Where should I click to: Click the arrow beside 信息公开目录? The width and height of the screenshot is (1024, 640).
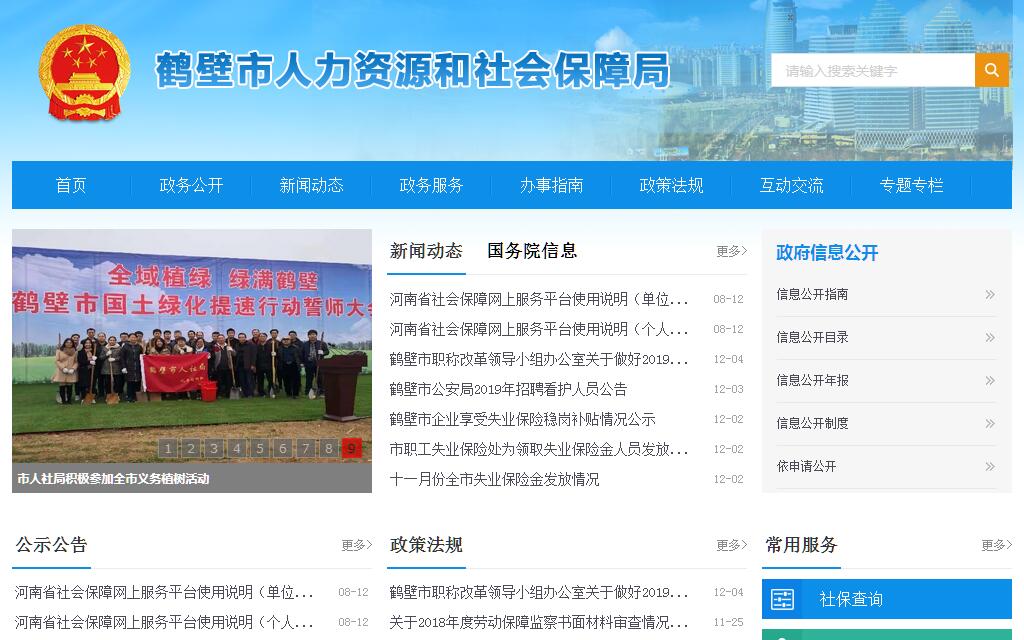click(989, 337)
